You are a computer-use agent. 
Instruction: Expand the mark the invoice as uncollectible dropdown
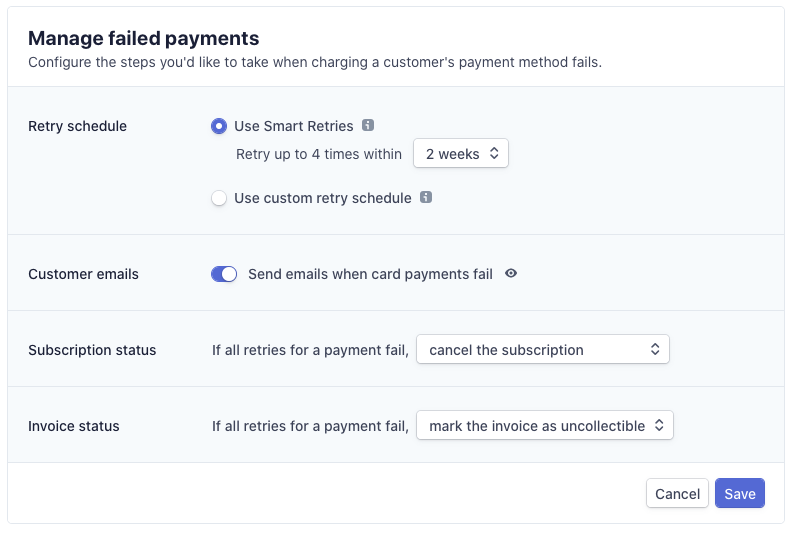point(544,426)
